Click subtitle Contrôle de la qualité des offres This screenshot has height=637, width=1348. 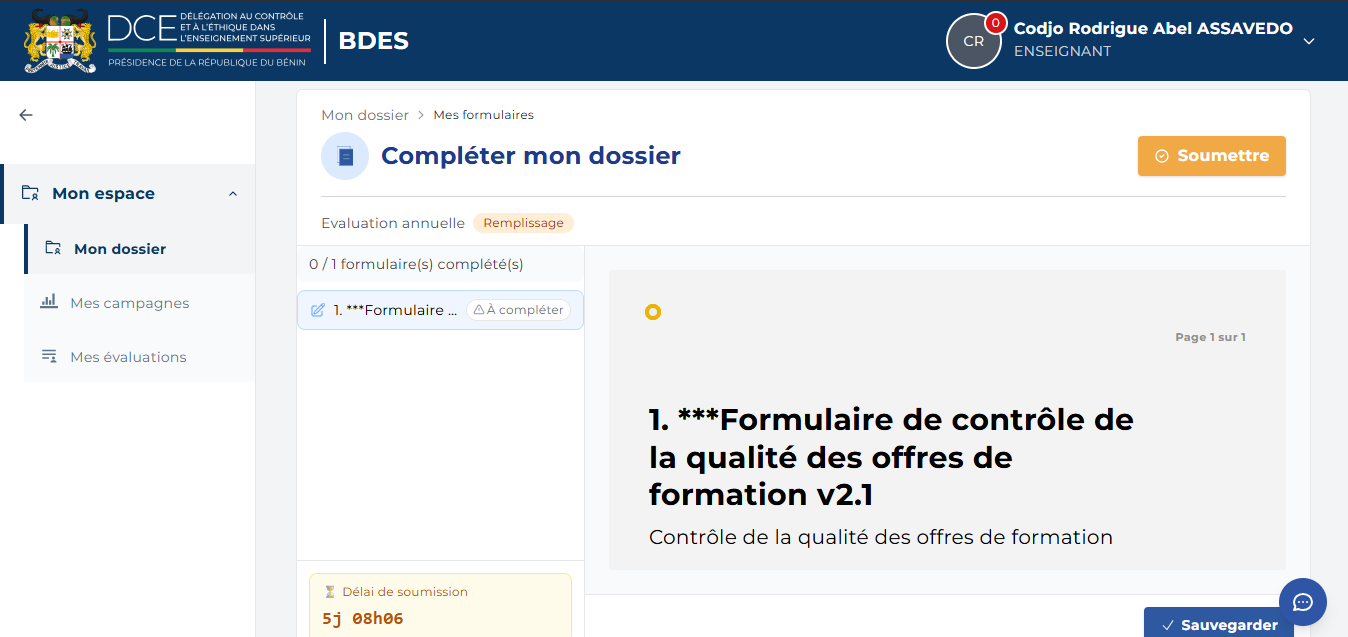coord(881,537)
